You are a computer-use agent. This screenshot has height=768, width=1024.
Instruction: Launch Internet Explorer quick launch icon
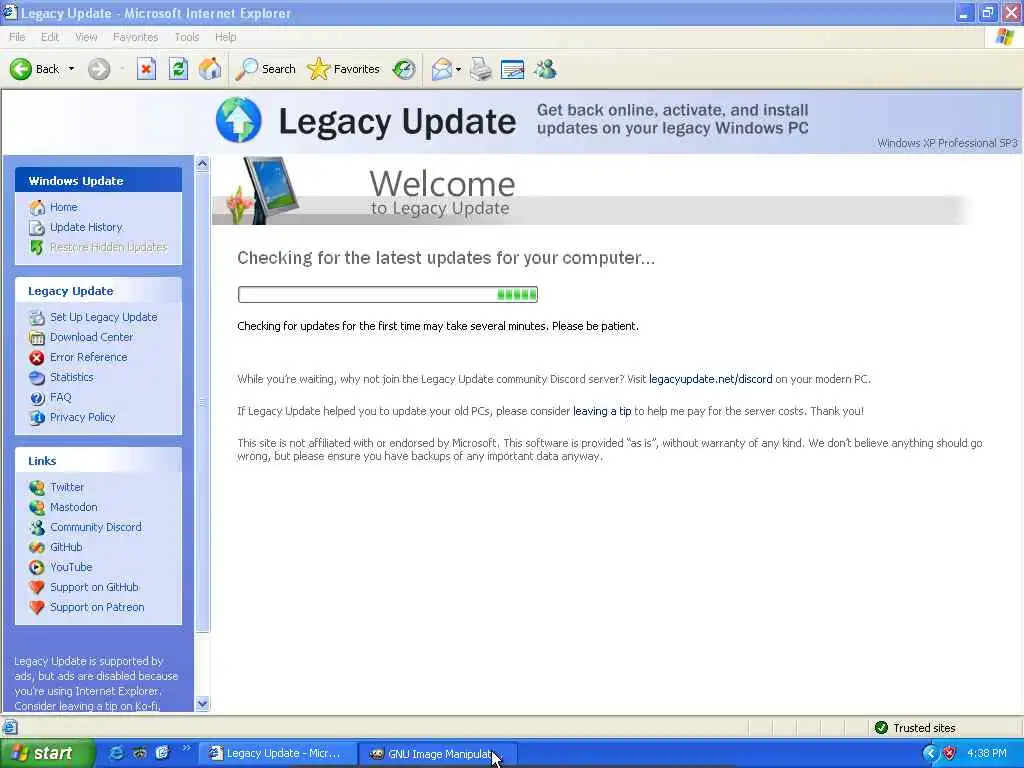(117, 754)
